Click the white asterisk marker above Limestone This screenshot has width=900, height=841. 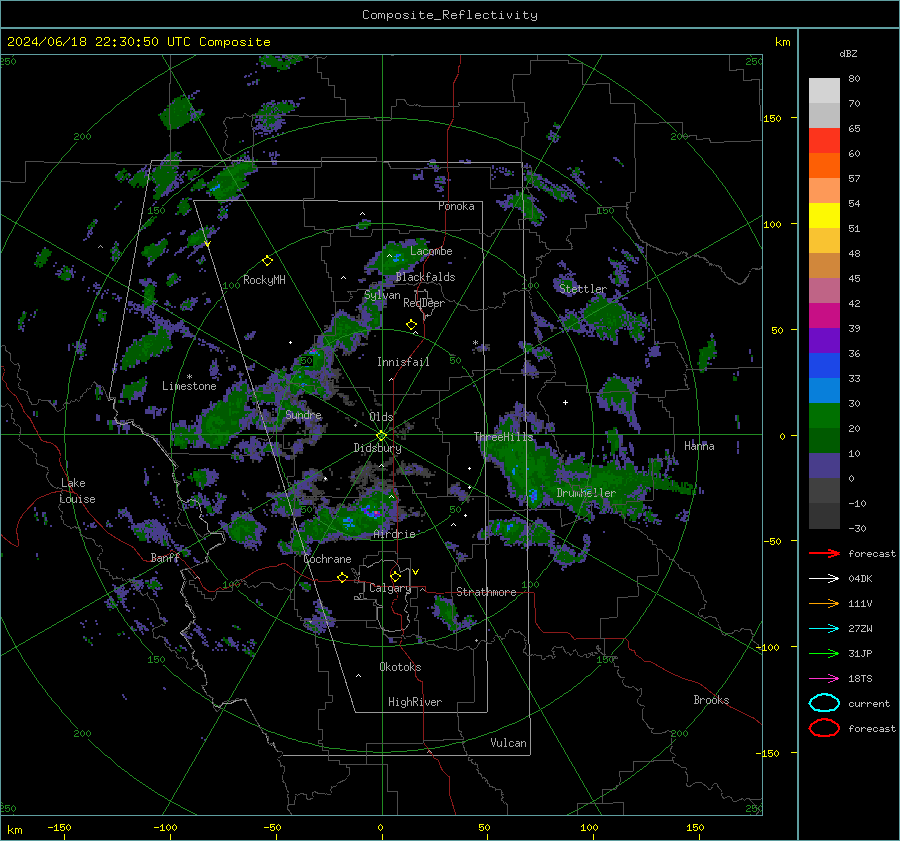(x=189, y=377)
